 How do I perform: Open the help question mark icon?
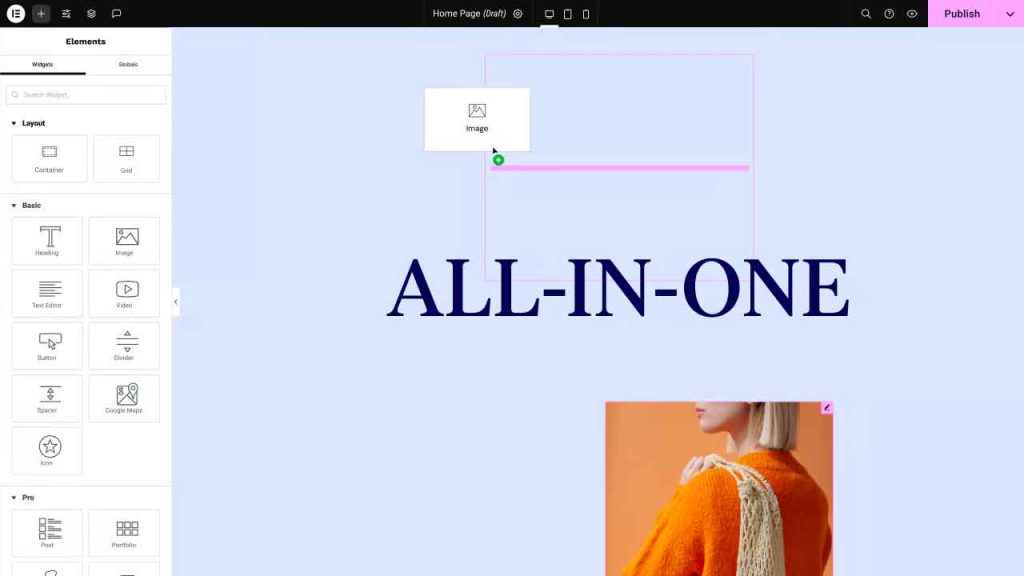889,14
